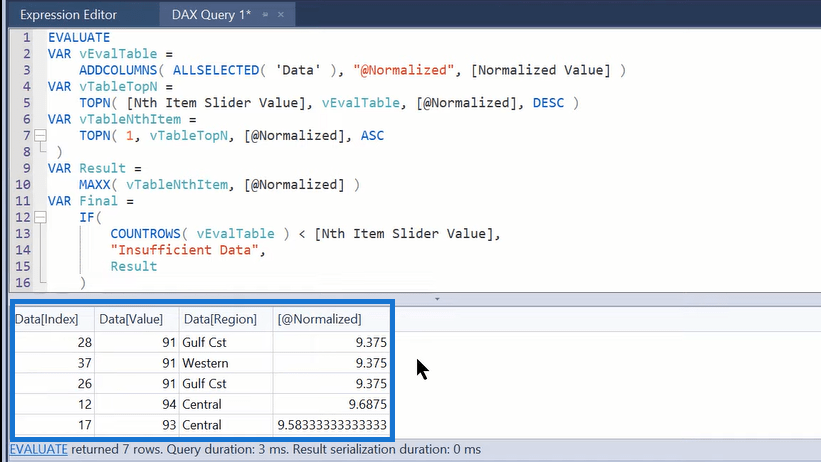Viewport: 821px width, 462px height.
Task: Collapse the IF block at line 12
Action: point(40,217)
